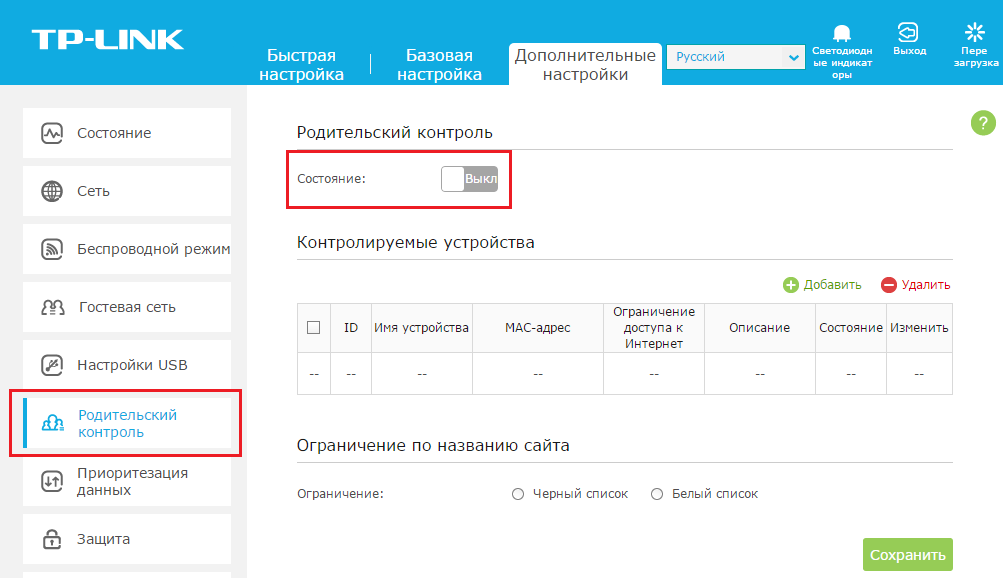This screenshot has width=1003, height=578.
Task: Click the logout (Выход) icon
Action: [x=908, y=32]
